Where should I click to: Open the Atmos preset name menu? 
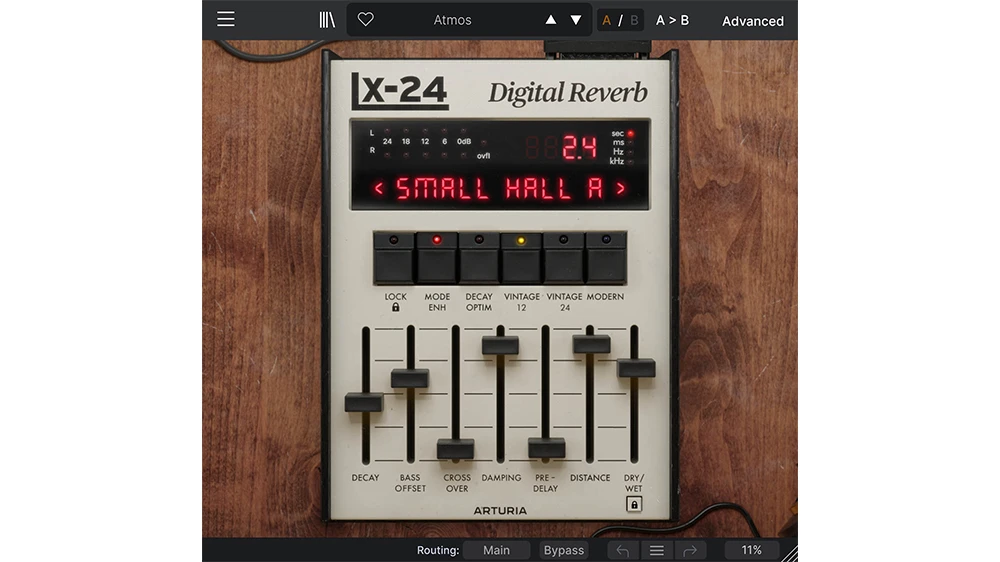click(x=453, y=20)
